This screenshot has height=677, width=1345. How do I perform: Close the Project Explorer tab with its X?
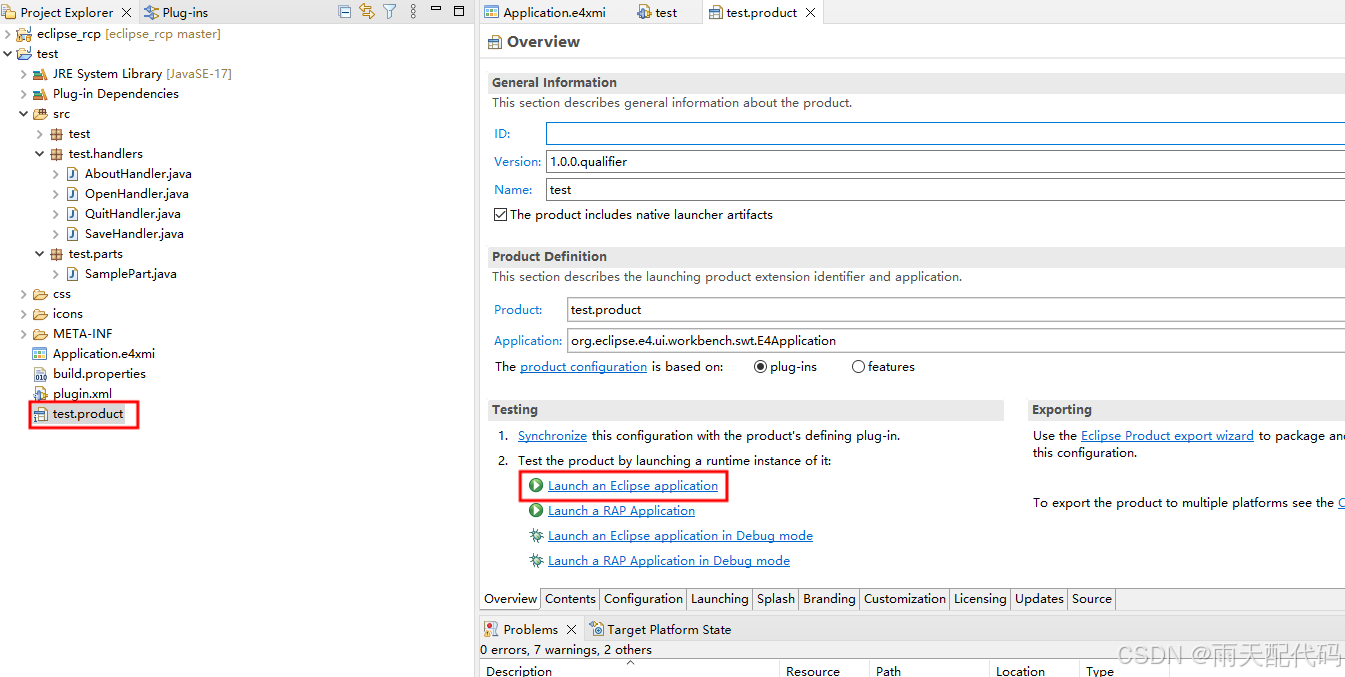(127, 13)
